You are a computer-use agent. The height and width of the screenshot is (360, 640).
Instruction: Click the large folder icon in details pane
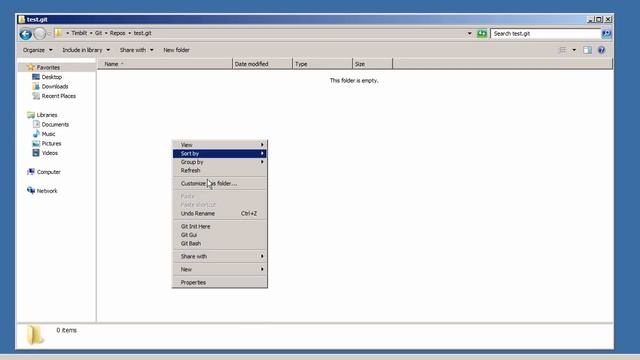point(35,335)
